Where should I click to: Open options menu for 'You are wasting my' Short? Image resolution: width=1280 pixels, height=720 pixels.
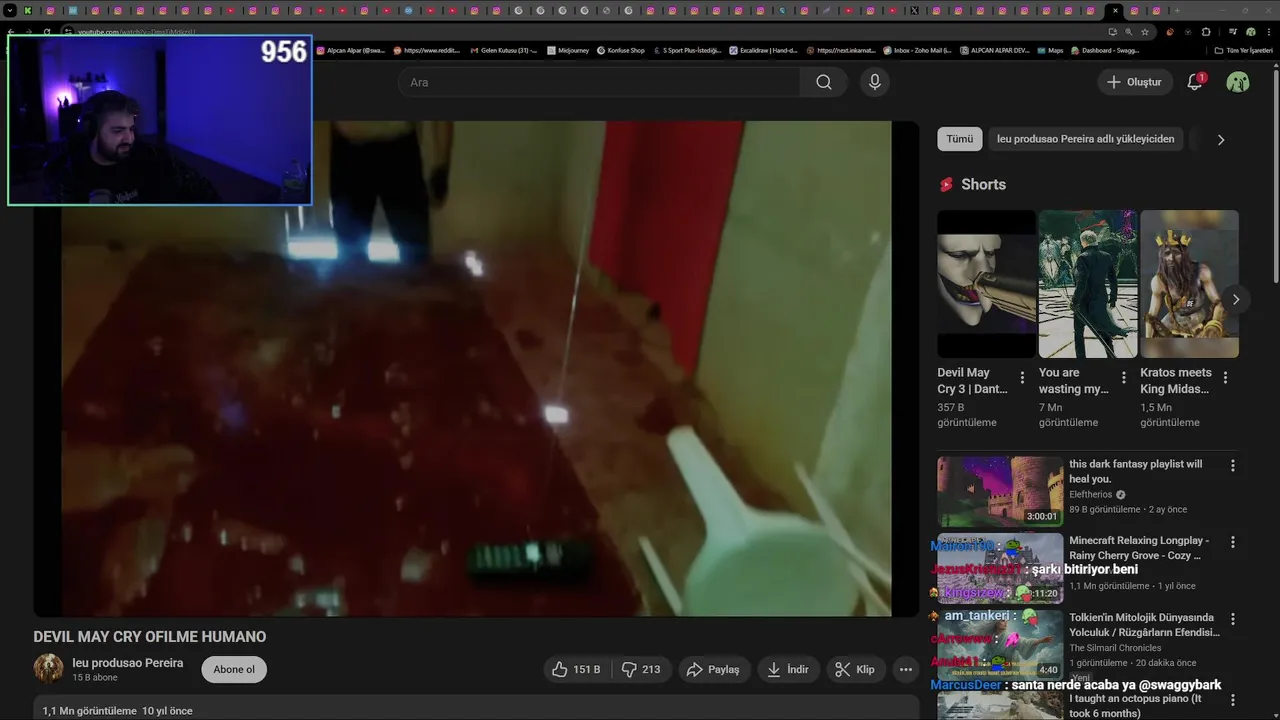coord(1124,378)
